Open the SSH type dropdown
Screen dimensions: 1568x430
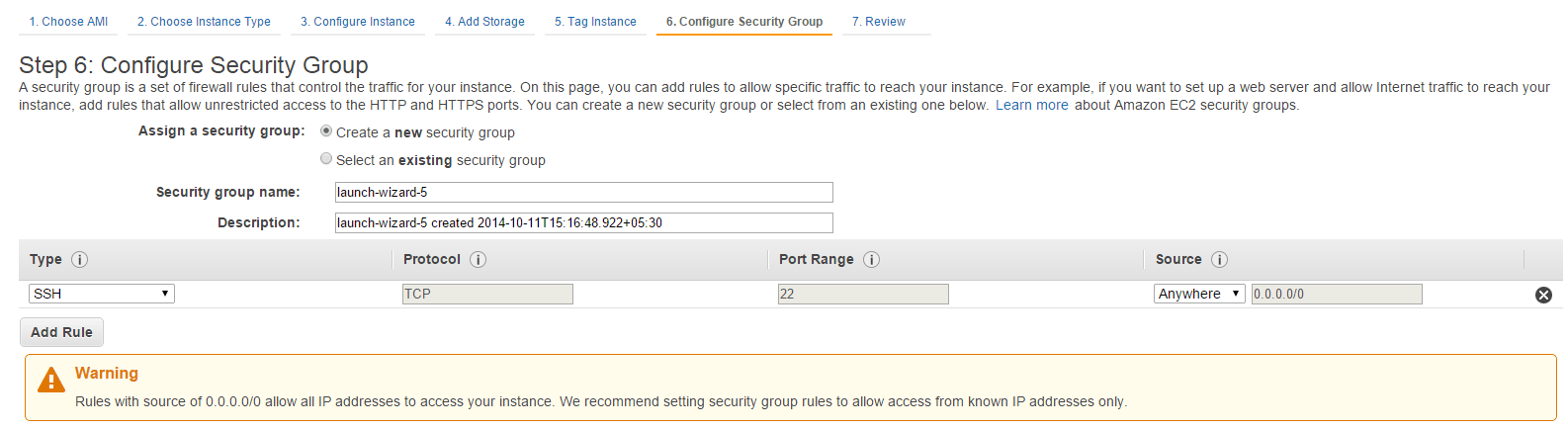pos(102,294)
